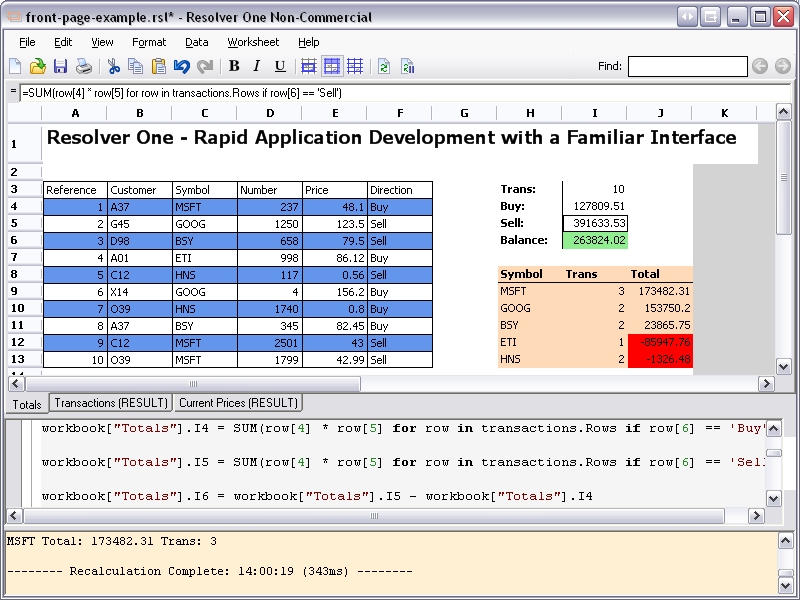Click the grey redo arrow icon
Screen dimensions: 800x600
point(205,66)
